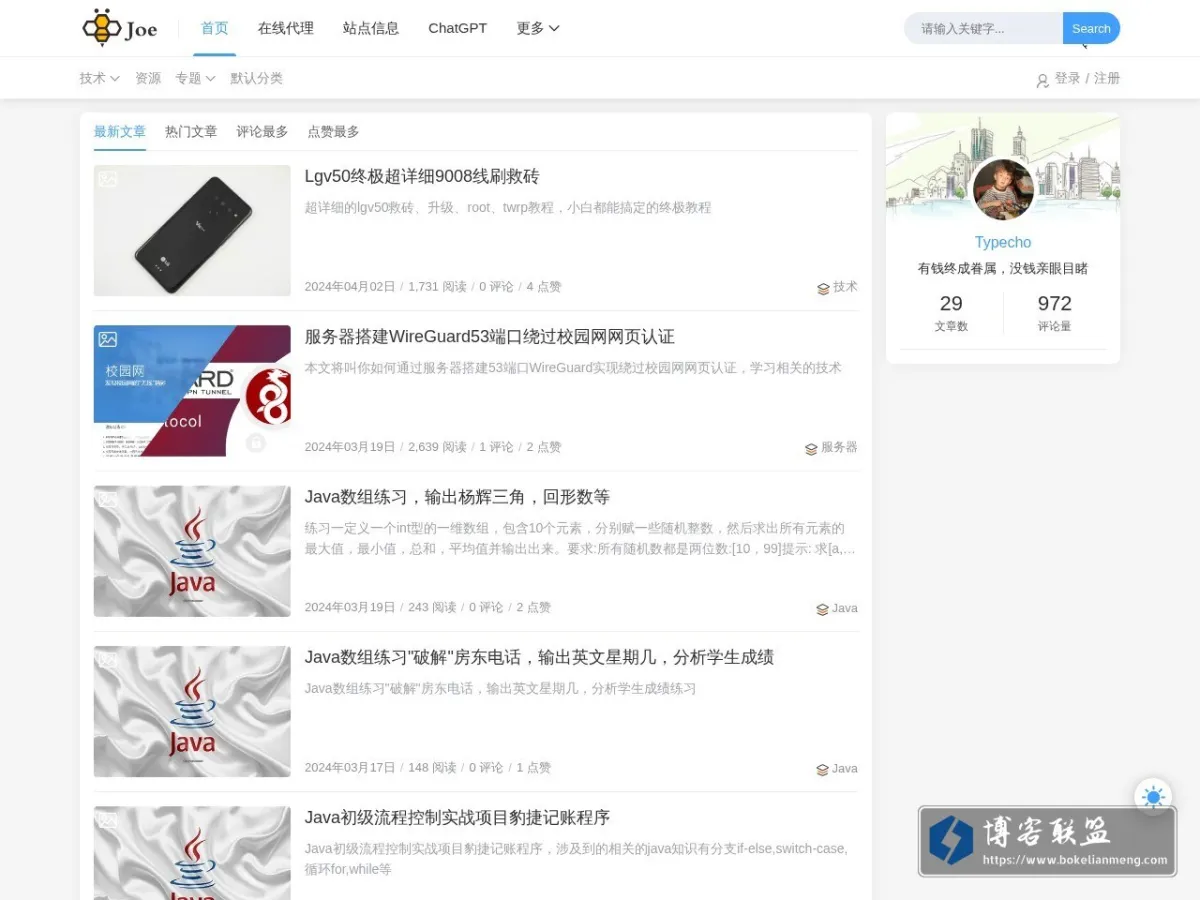Click Java thumbnail of 杨辉三角 article
Screen dimensions: 1200x900
[x=192, y=551]
